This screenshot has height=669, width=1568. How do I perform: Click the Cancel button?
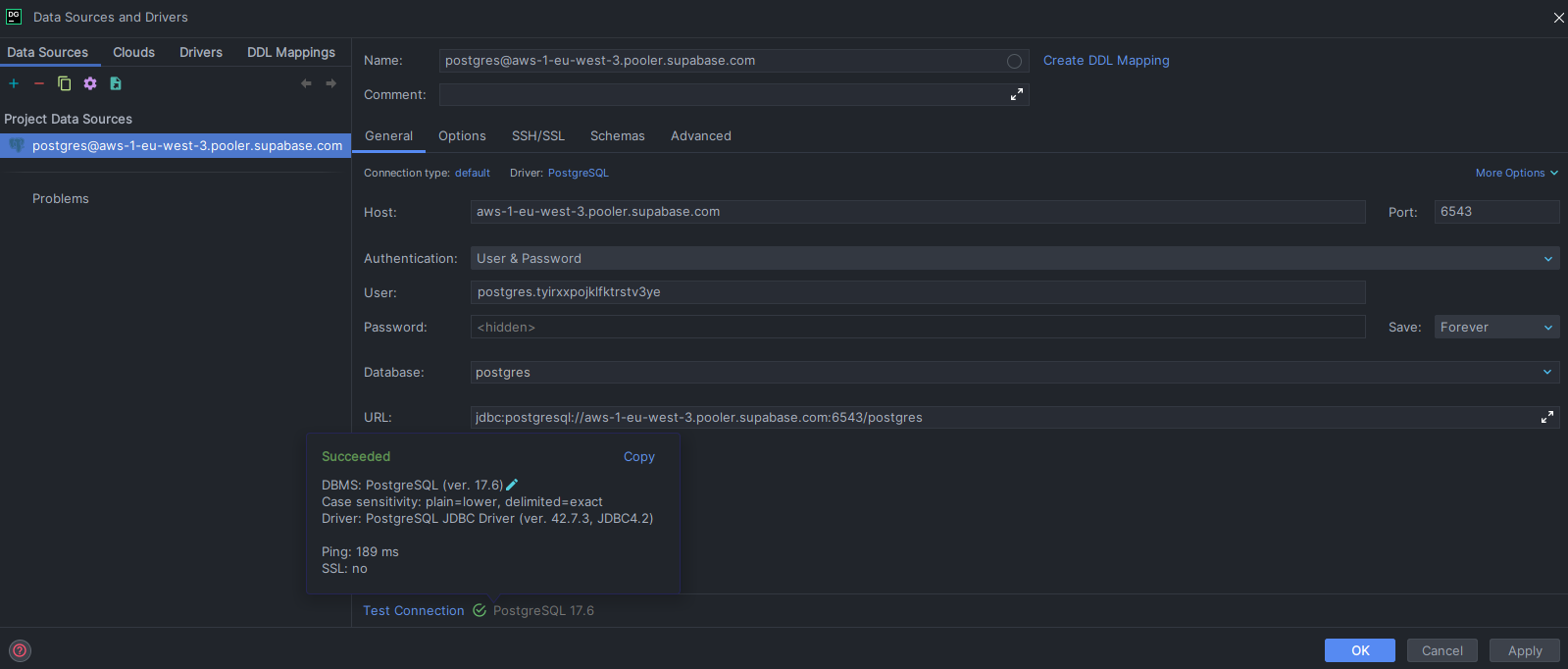(x=1442, y=650)
